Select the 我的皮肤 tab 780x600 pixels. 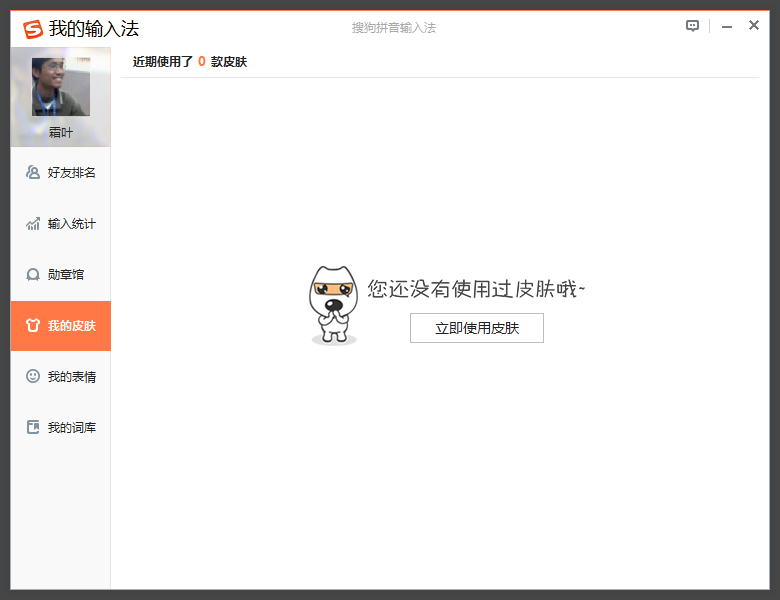coord(61,326)
